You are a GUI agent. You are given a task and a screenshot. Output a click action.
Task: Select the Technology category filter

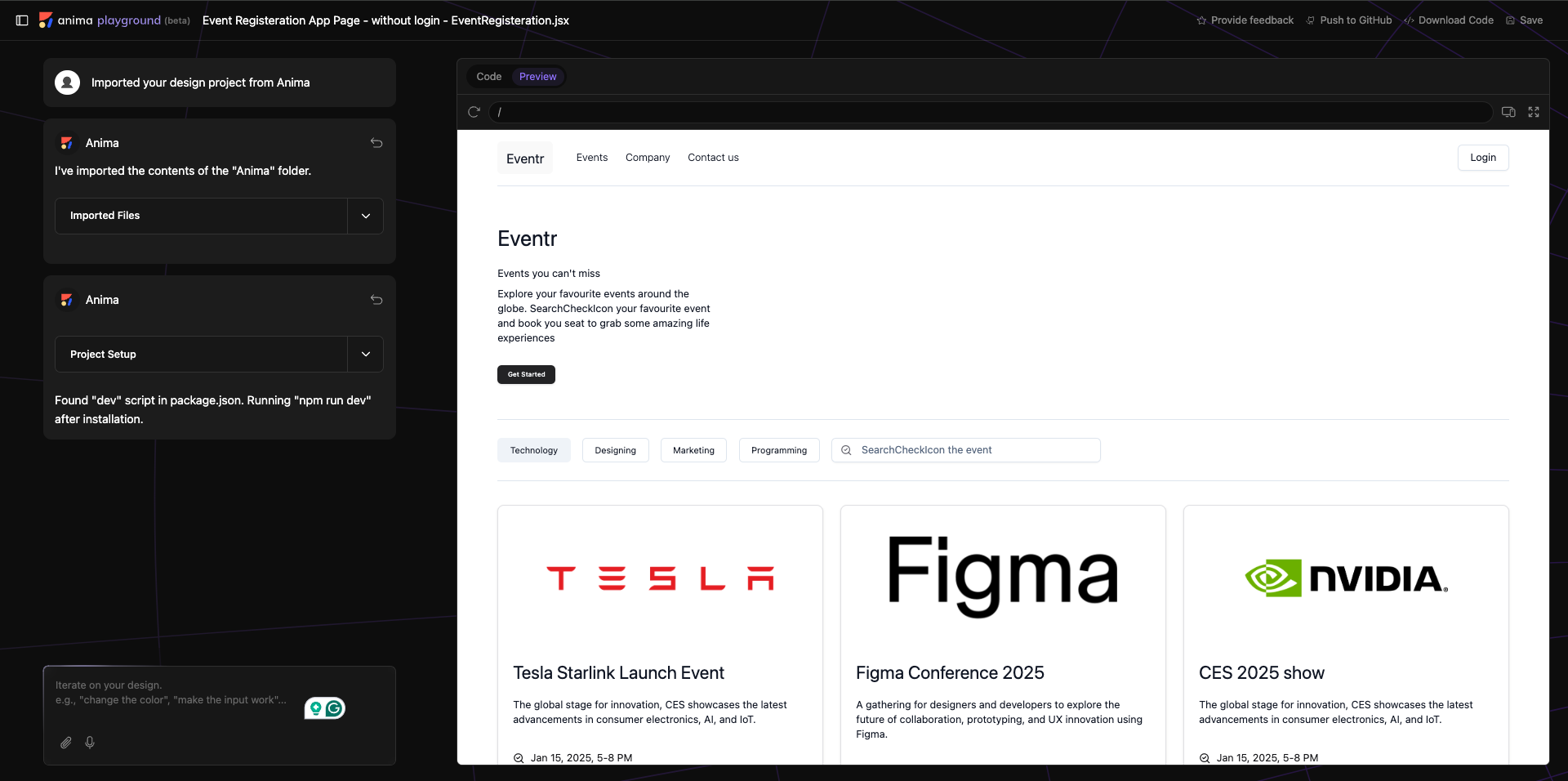533,450
